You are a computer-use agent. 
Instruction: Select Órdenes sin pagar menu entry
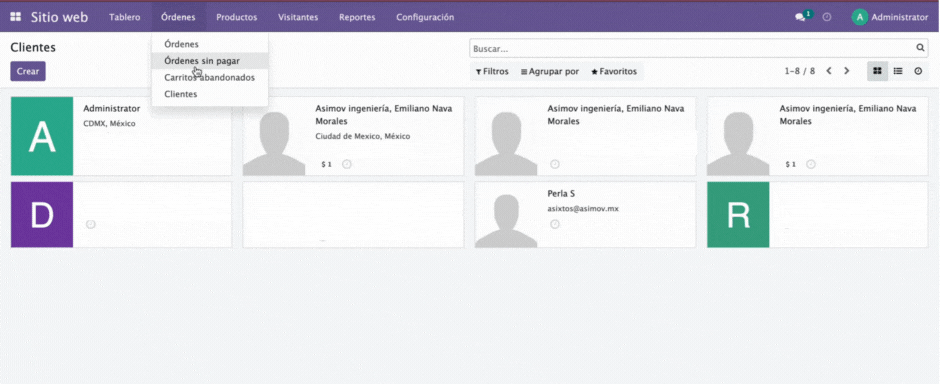[209, 61]
